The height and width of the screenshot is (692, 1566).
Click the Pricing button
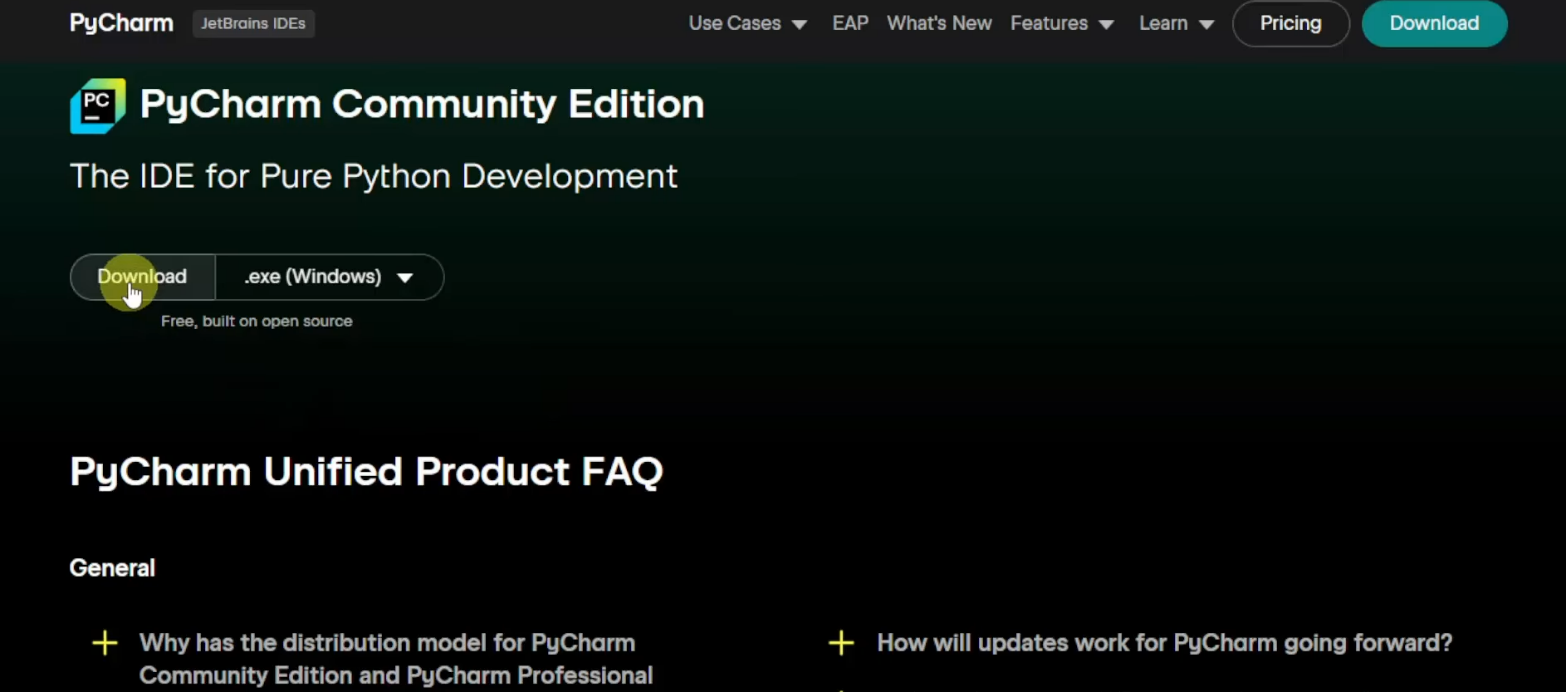(x=1290, y=23)
